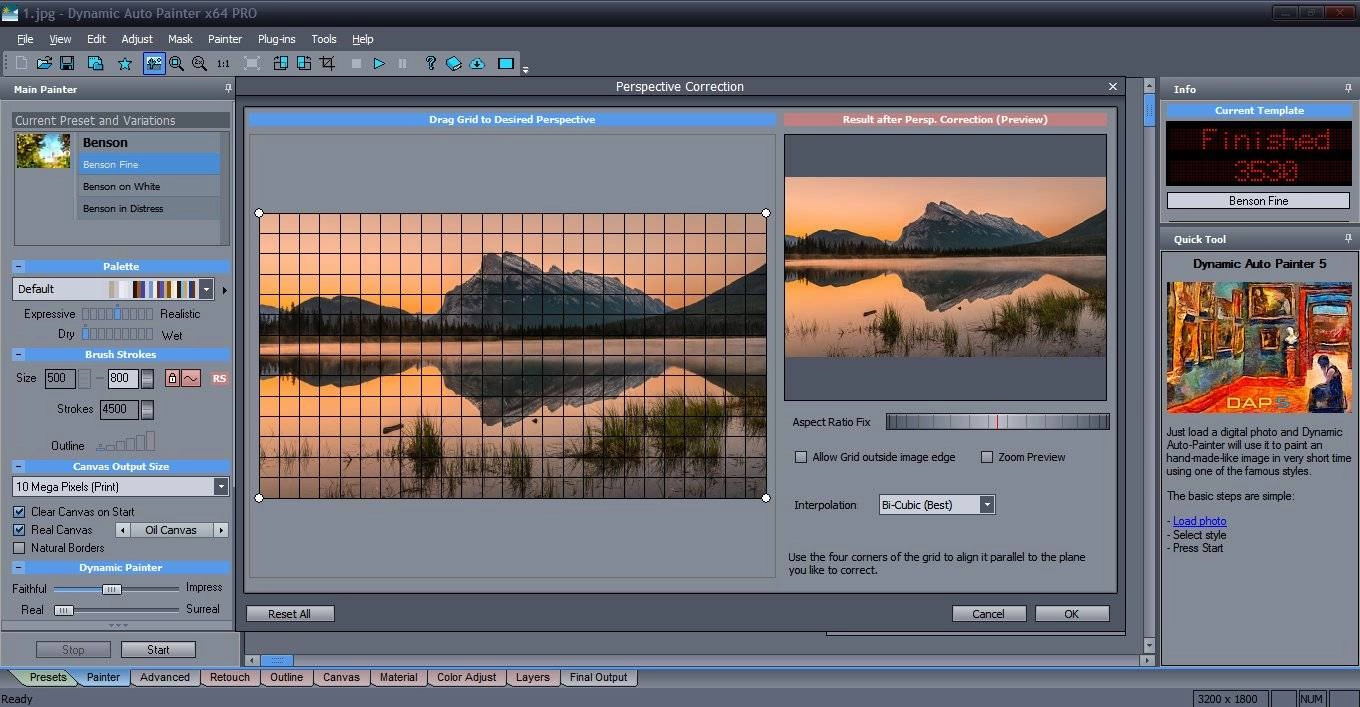This screenshot has height=707, width=1360.
Task: Click the Reset All button
Action: point(290,614)
